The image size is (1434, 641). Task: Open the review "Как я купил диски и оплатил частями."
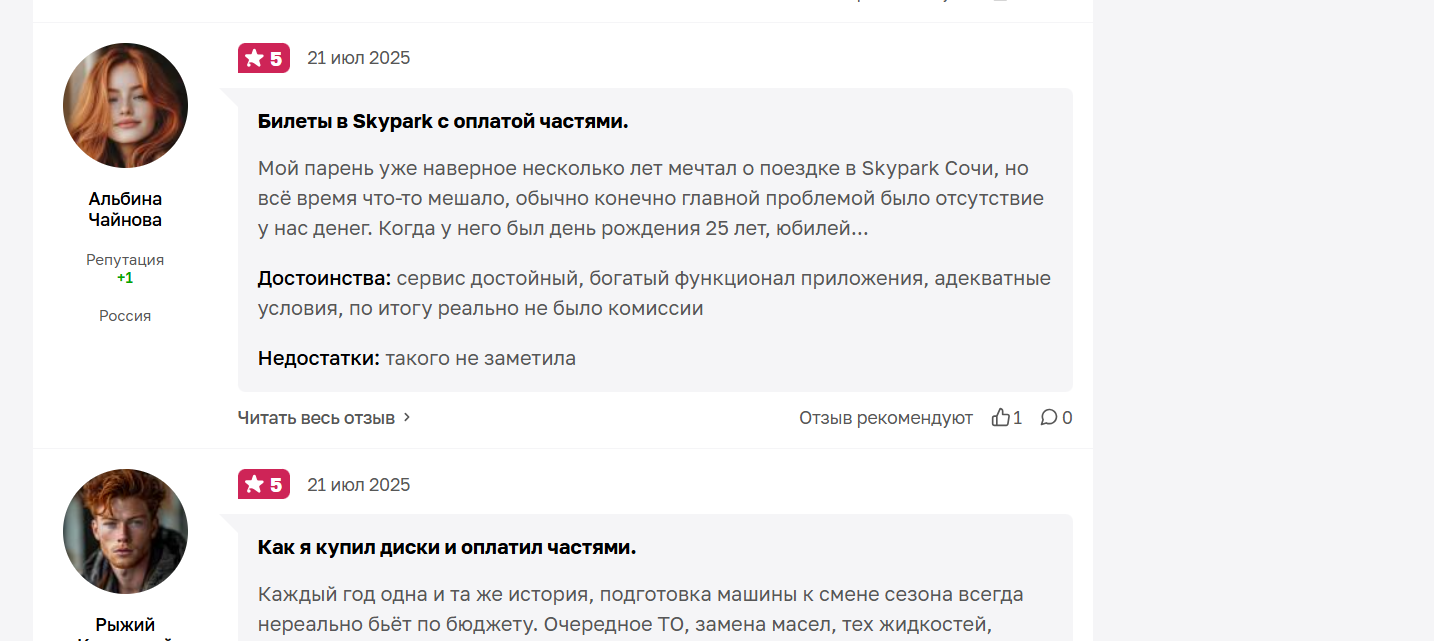coord(447,547)
